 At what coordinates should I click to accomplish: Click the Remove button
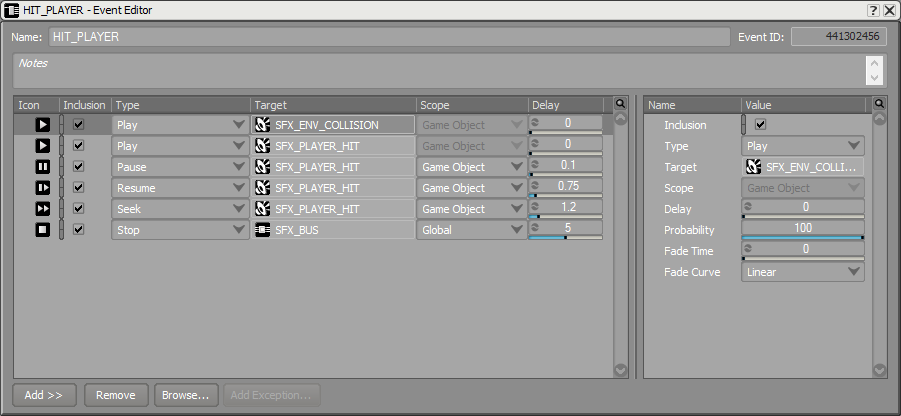click(116, 395)
